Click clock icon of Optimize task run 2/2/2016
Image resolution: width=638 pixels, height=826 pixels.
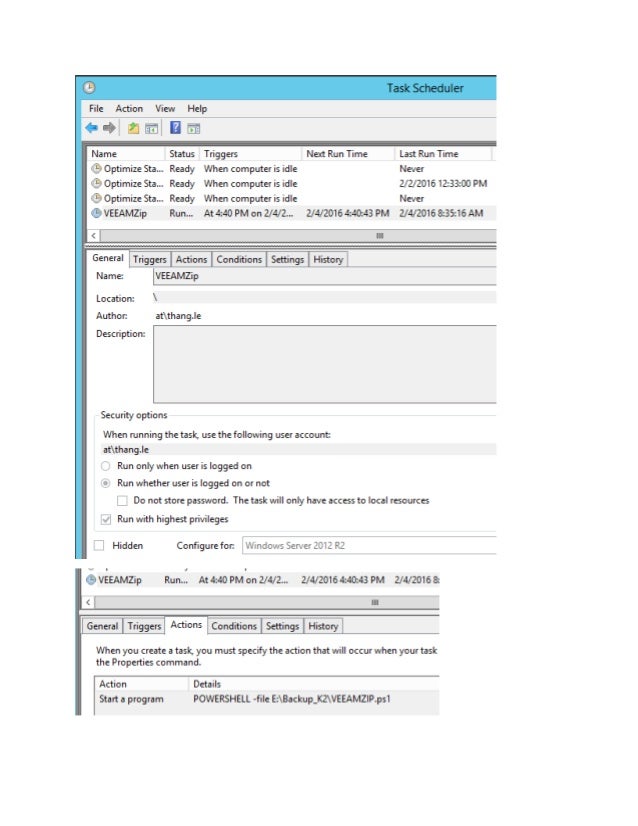96,183
